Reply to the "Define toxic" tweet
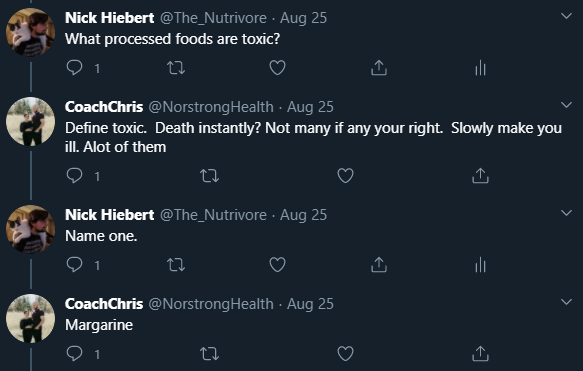 tap(74, 175)
